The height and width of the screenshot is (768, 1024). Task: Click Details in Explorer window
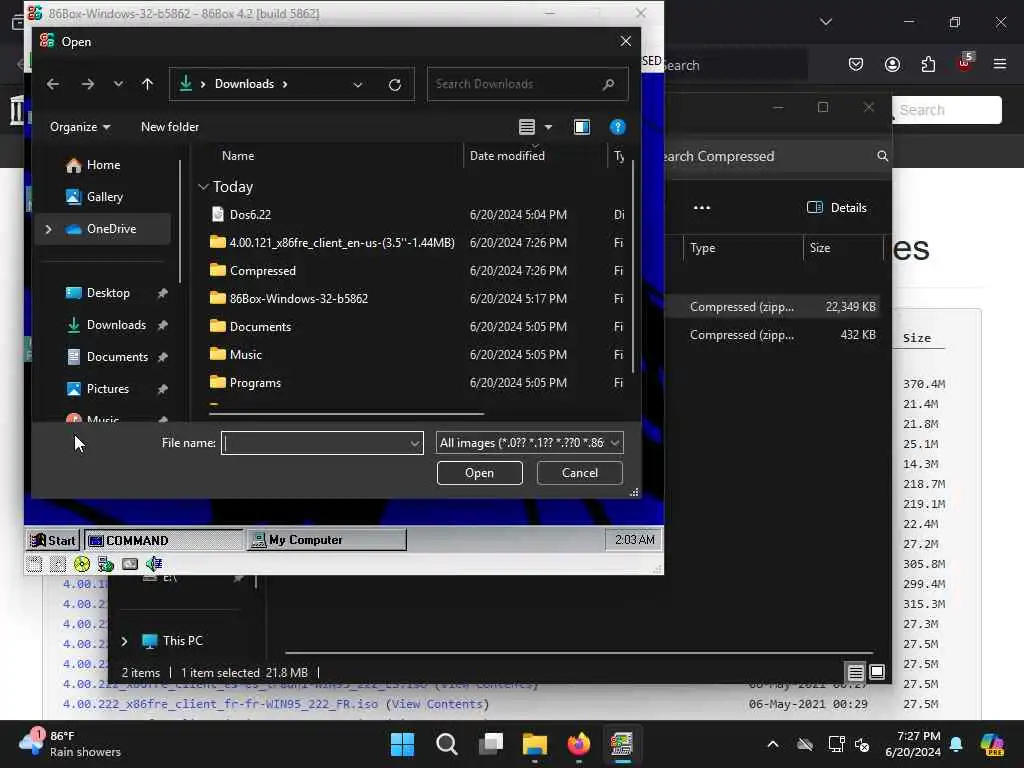837,208
